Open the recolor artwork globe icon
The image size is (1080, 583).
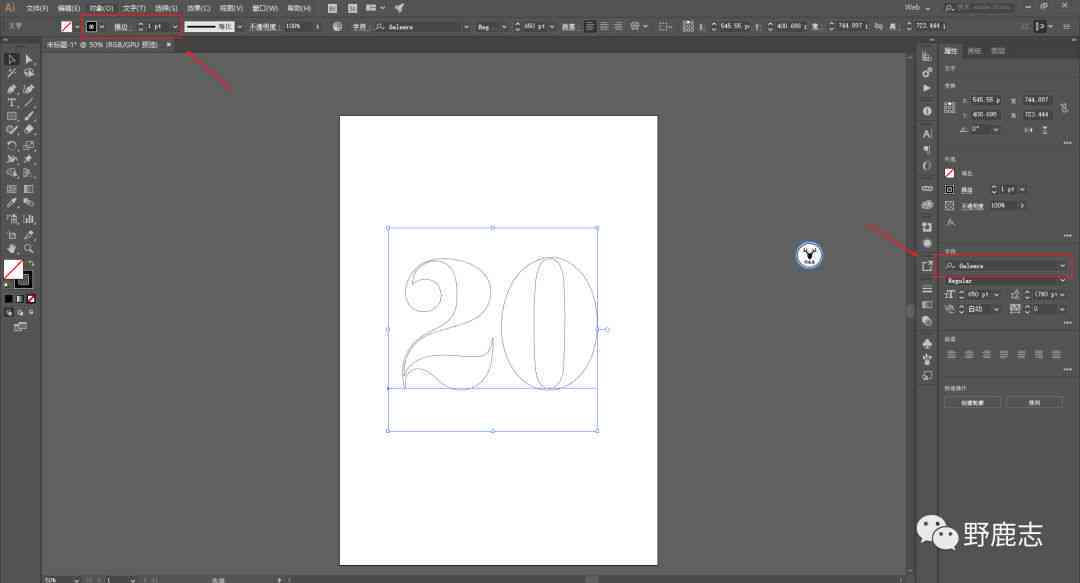click(338, 26)
